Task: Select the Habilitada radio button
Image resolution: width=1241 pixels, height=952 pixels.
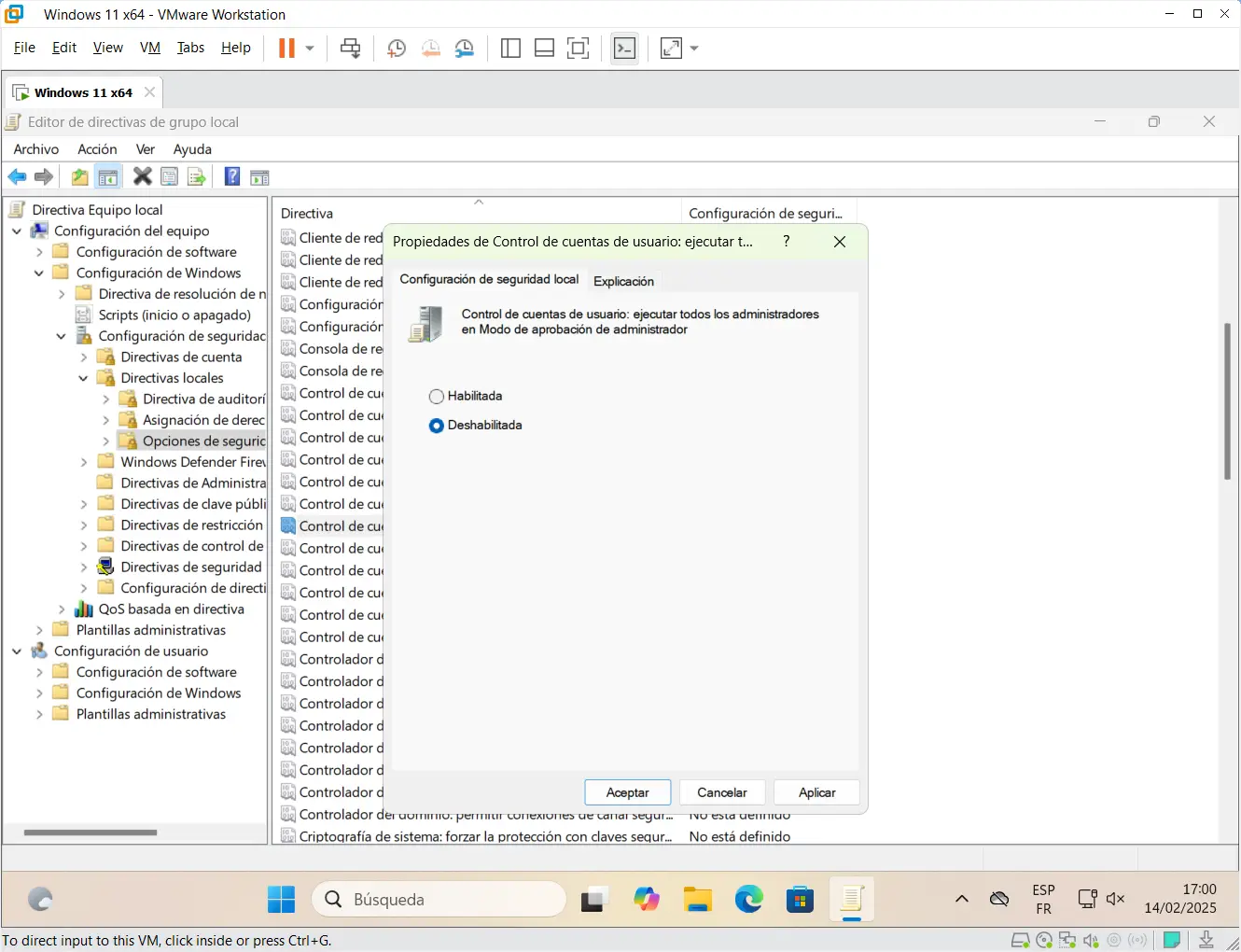Action: point(436,397)
